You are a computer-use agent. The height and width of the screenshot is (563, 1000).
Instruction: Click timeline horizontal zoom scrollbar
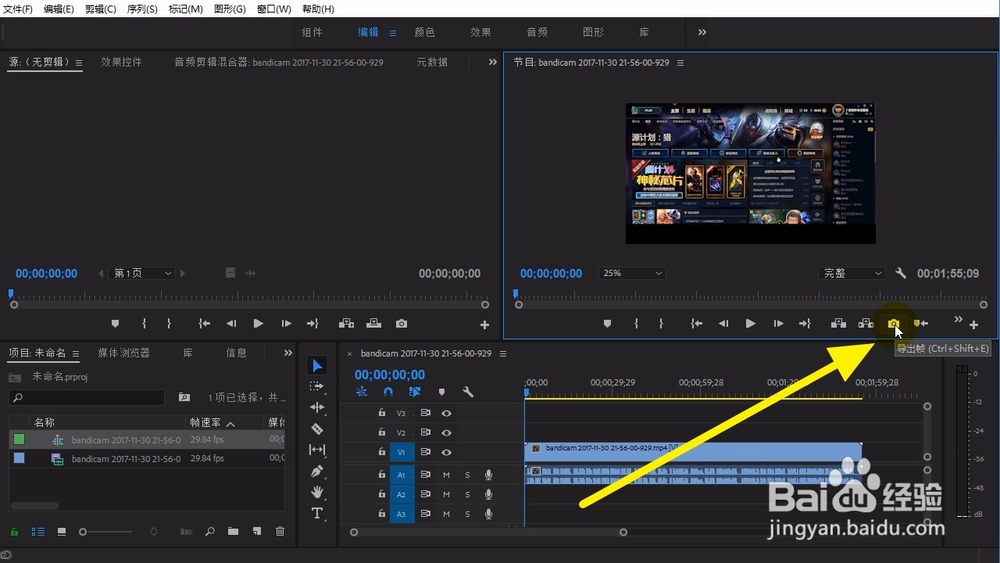[x=489, y=532]
